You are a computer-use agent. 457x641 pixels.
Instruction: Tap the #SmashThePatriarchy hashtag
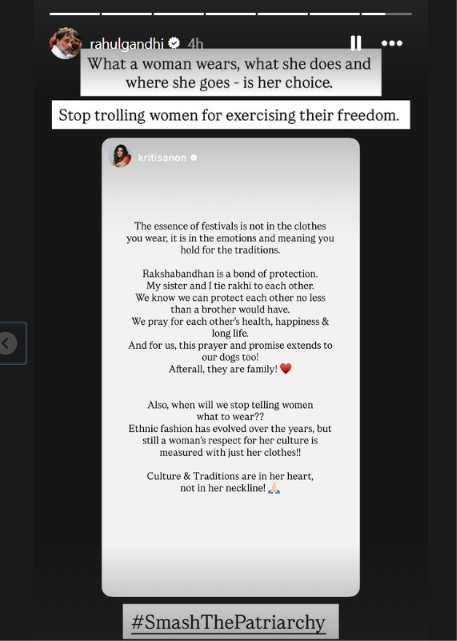click(231, 622)
